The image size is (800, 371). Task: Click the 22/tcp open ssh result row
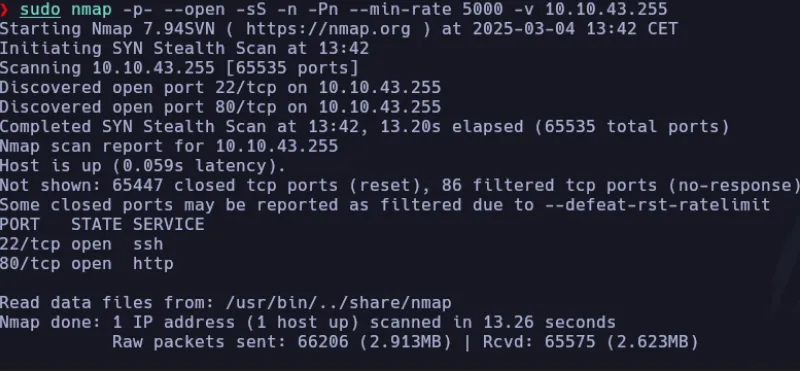point(82,244)
